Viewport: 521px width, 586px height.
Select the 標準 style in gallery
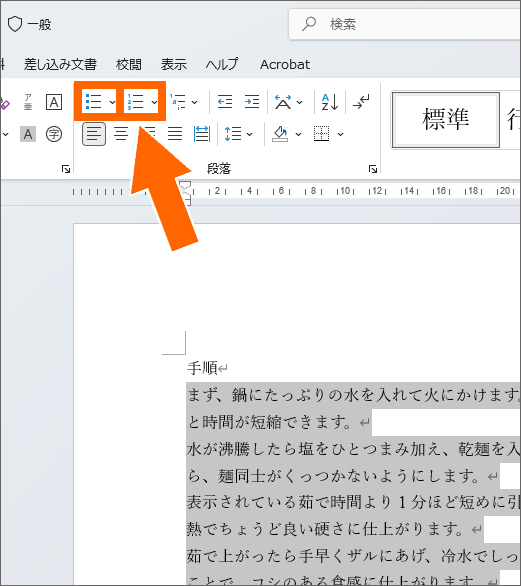point(446,120)
